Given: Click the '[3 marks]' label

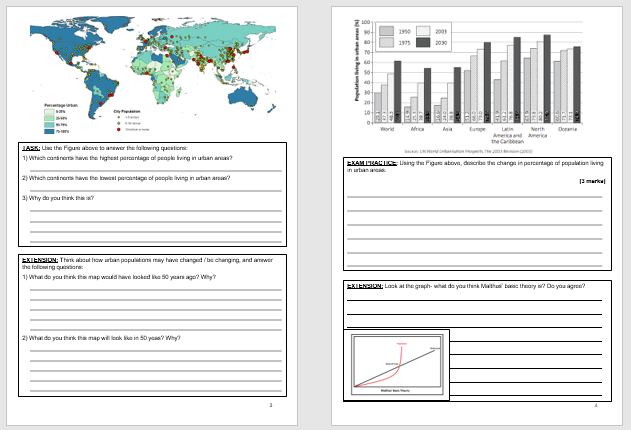Looking at the screenshot, I should pyautogui.click(x=592, y=181).
